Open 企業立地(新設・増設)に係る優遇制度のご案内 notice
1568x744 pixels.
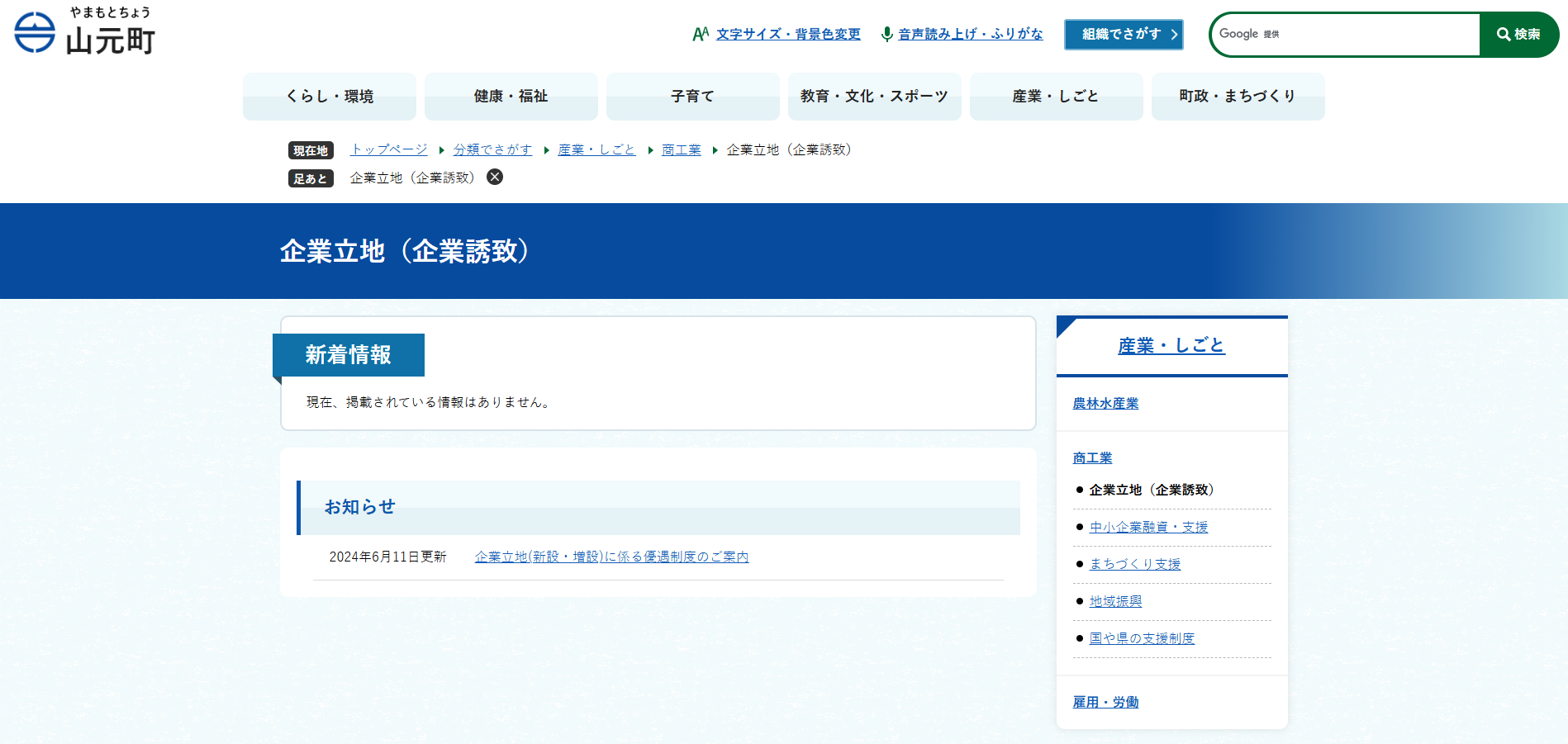(x=611, y=557)
